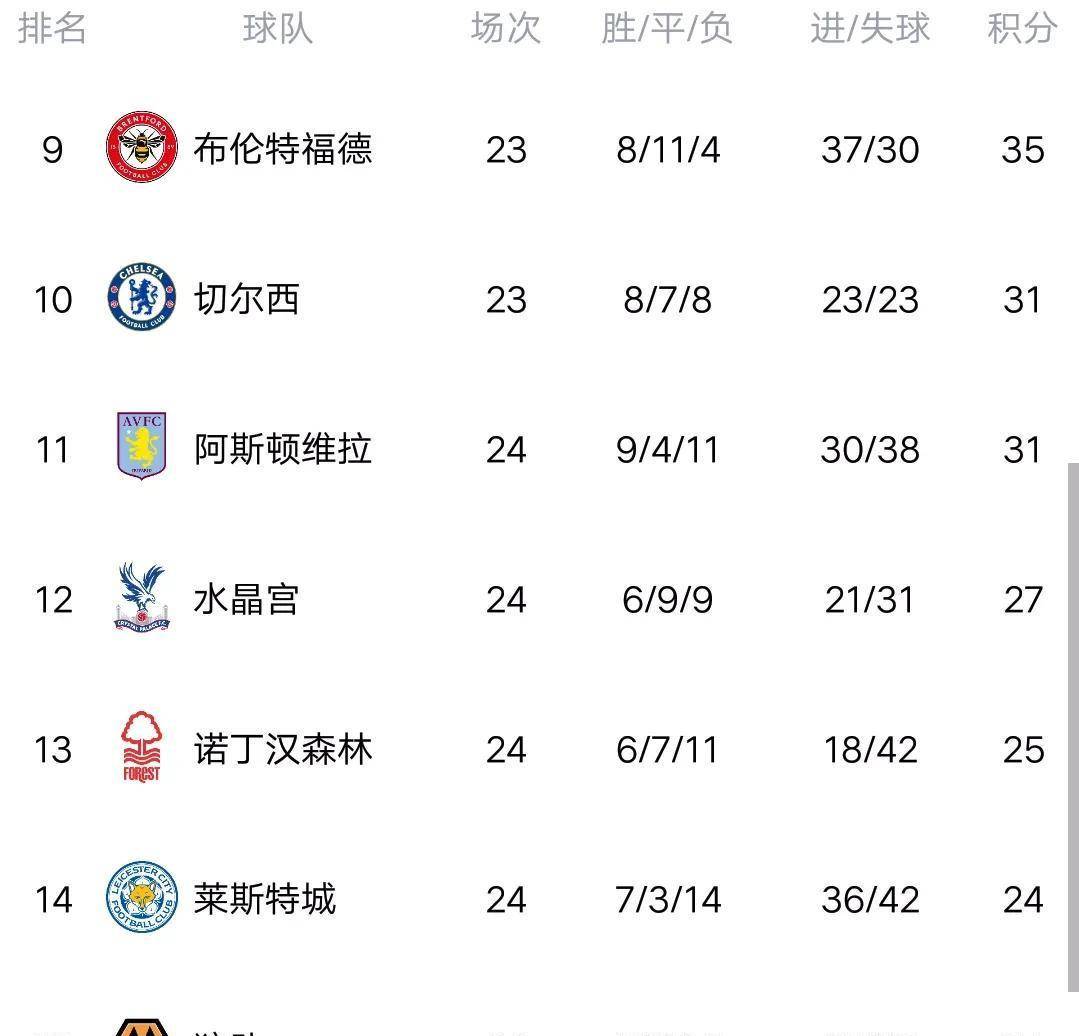Open team name 莱斯特城
The image size is (1079, 1036).
(x=265, y=899)
